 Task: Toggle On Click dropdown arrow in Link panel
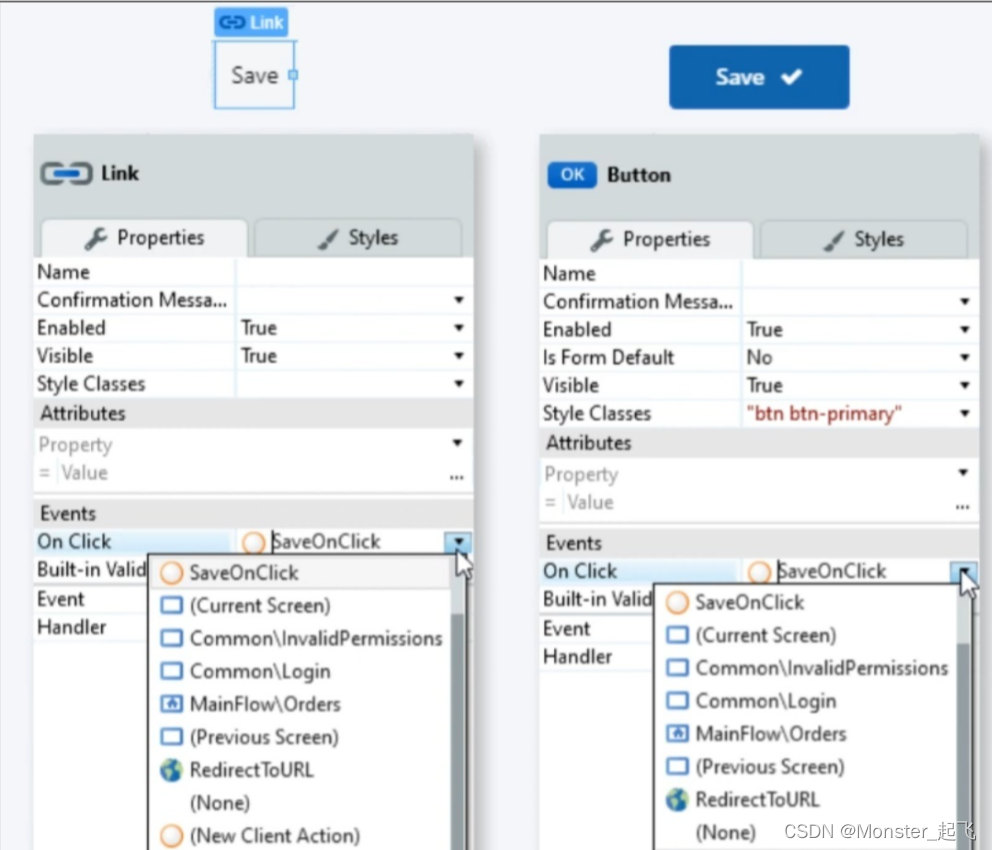click(x=459, y=542)
